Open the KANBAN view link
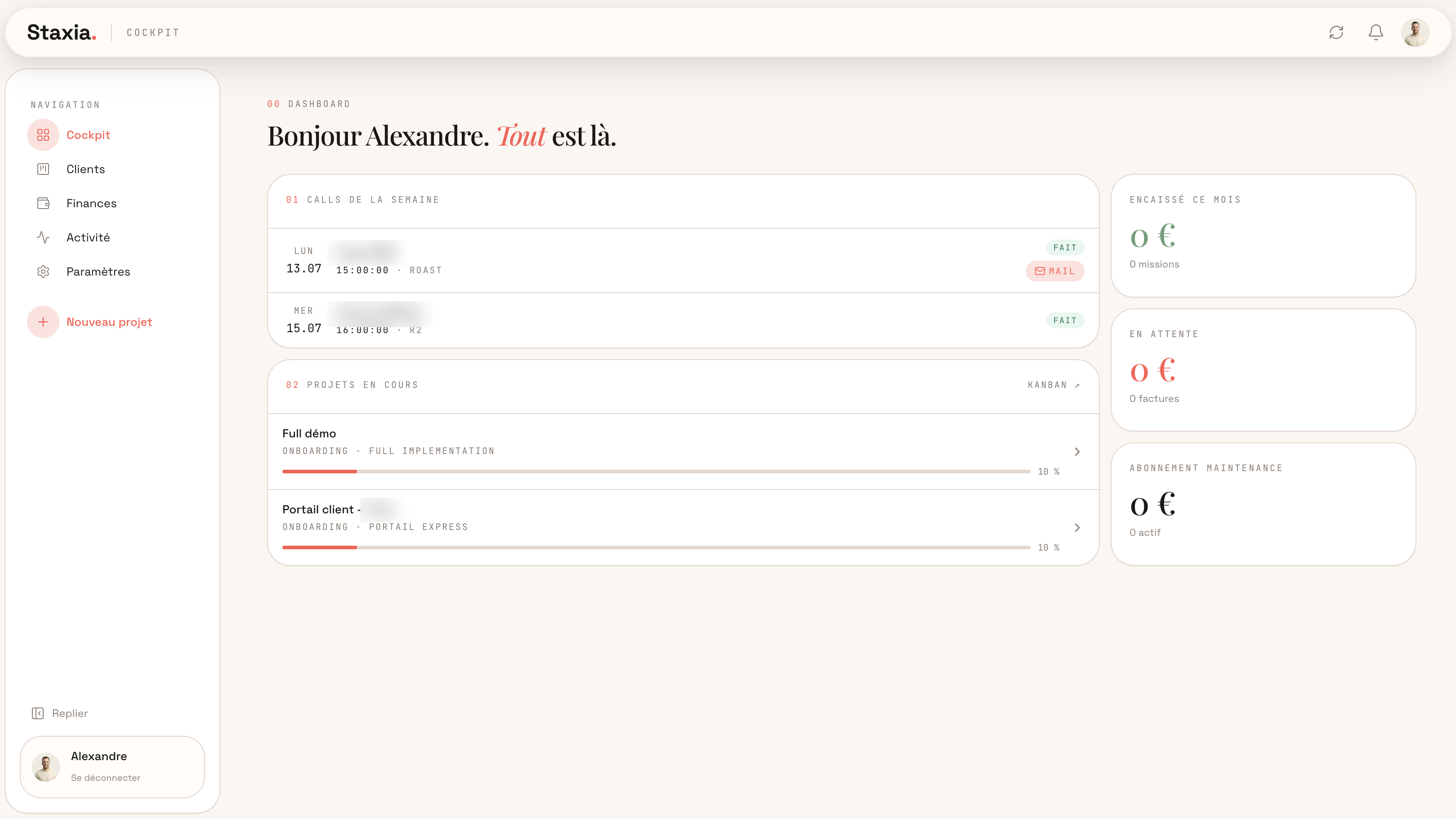 [1054, 385]
